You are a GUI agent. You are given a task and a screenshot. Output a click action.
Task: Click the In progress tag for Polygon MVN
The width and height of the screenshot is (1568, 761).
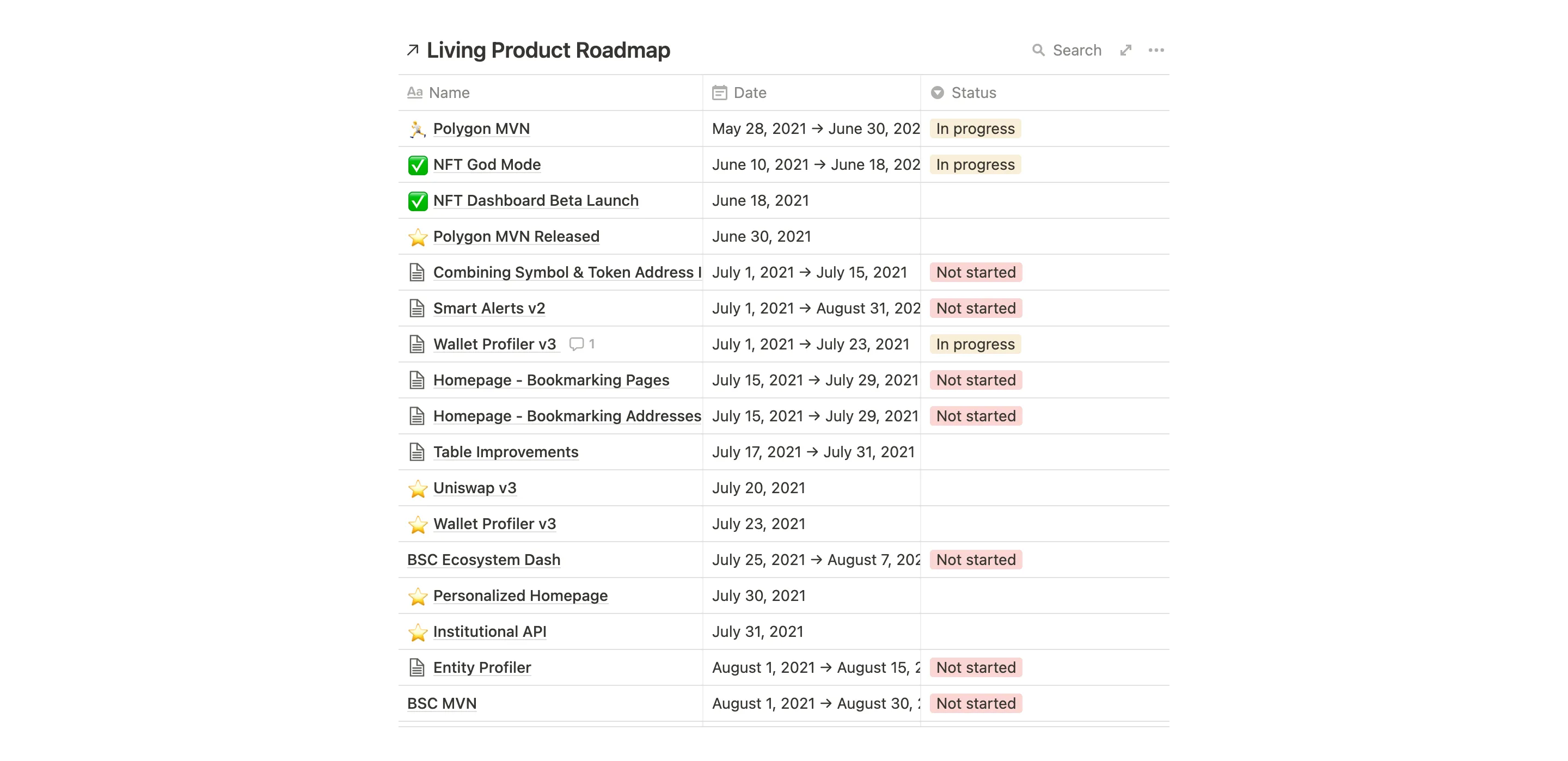tap(975, 129)
